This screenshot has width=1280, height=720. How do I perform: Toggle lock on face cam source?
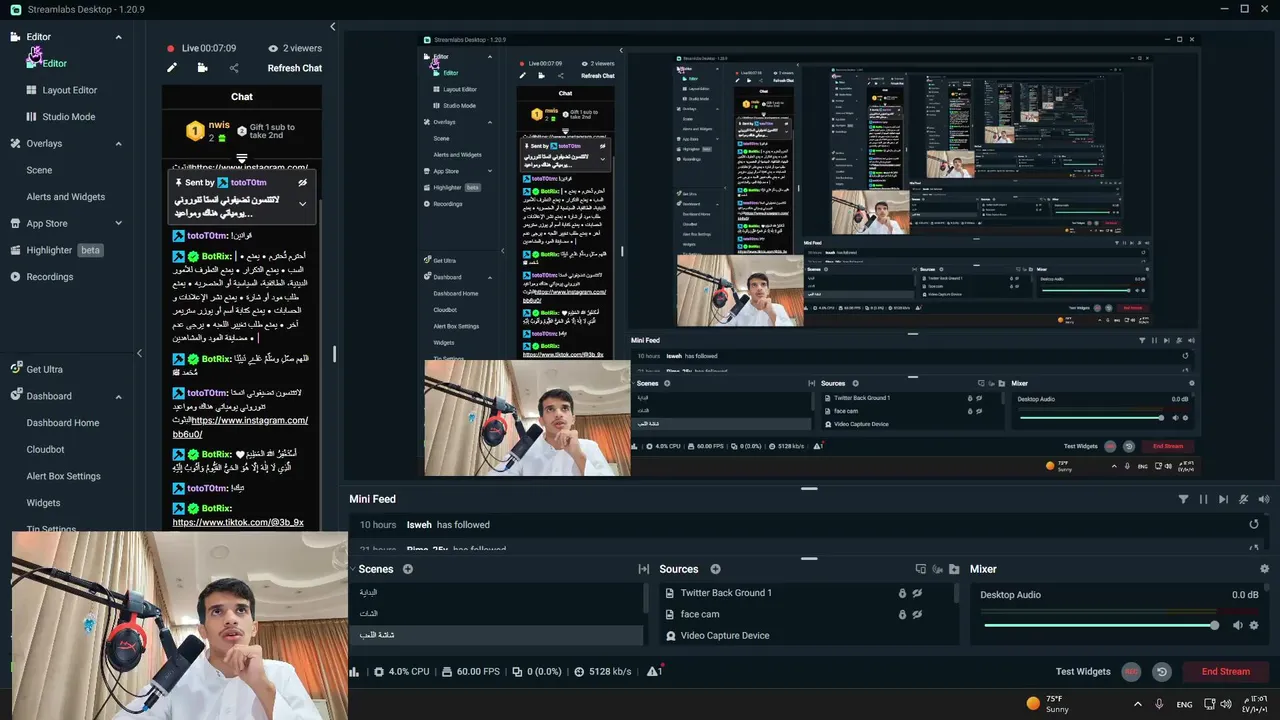(x=902, y=614)
